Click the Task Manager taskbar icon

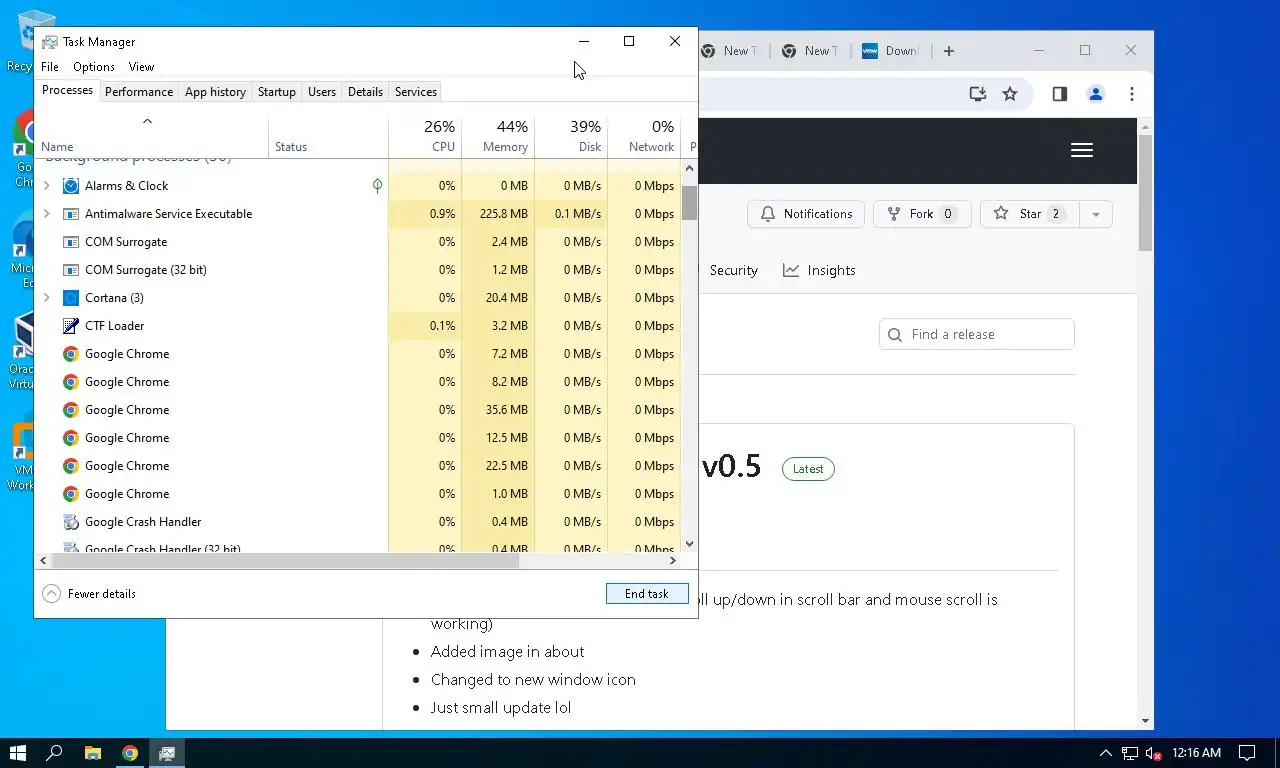click(167, 753)
